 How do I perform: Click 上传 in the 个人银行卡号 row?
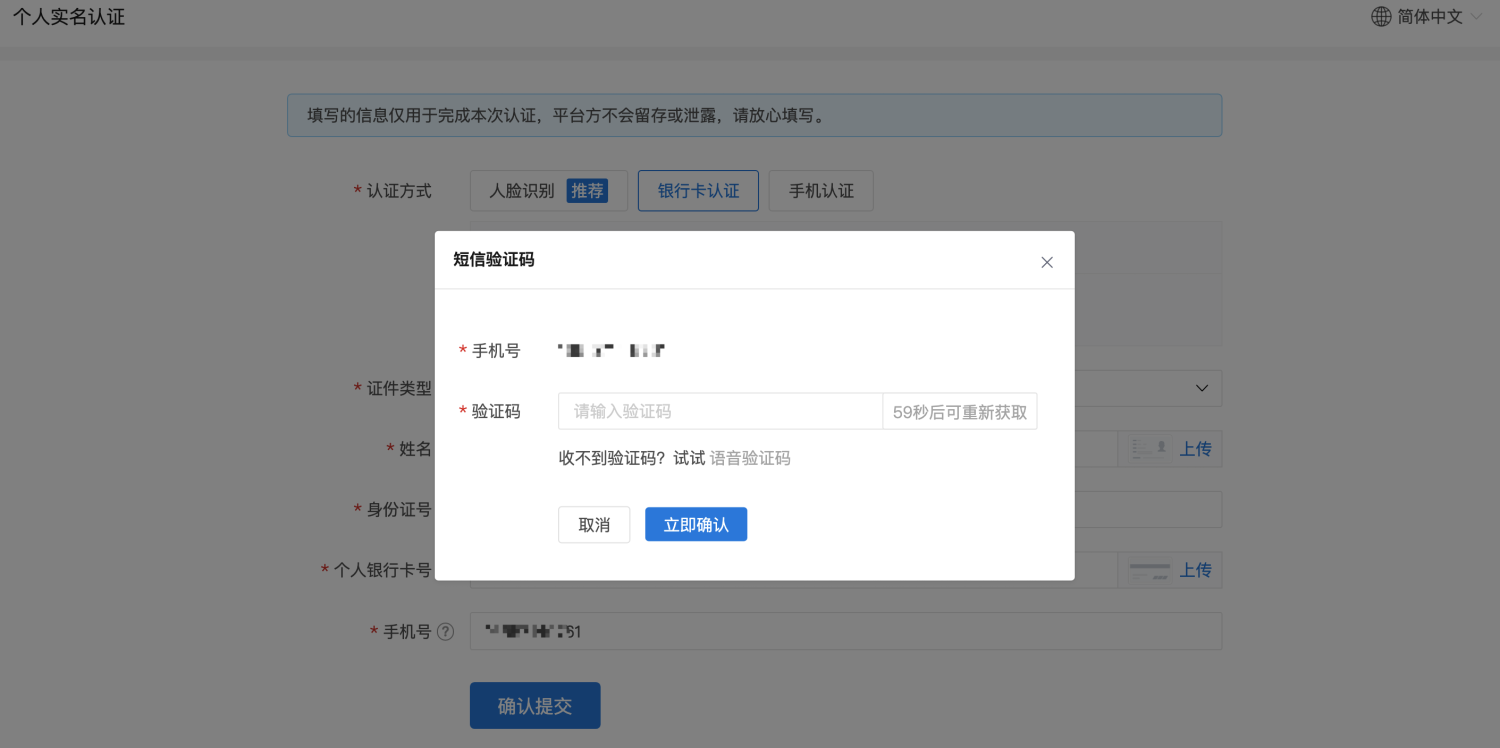coord(1195,570)
